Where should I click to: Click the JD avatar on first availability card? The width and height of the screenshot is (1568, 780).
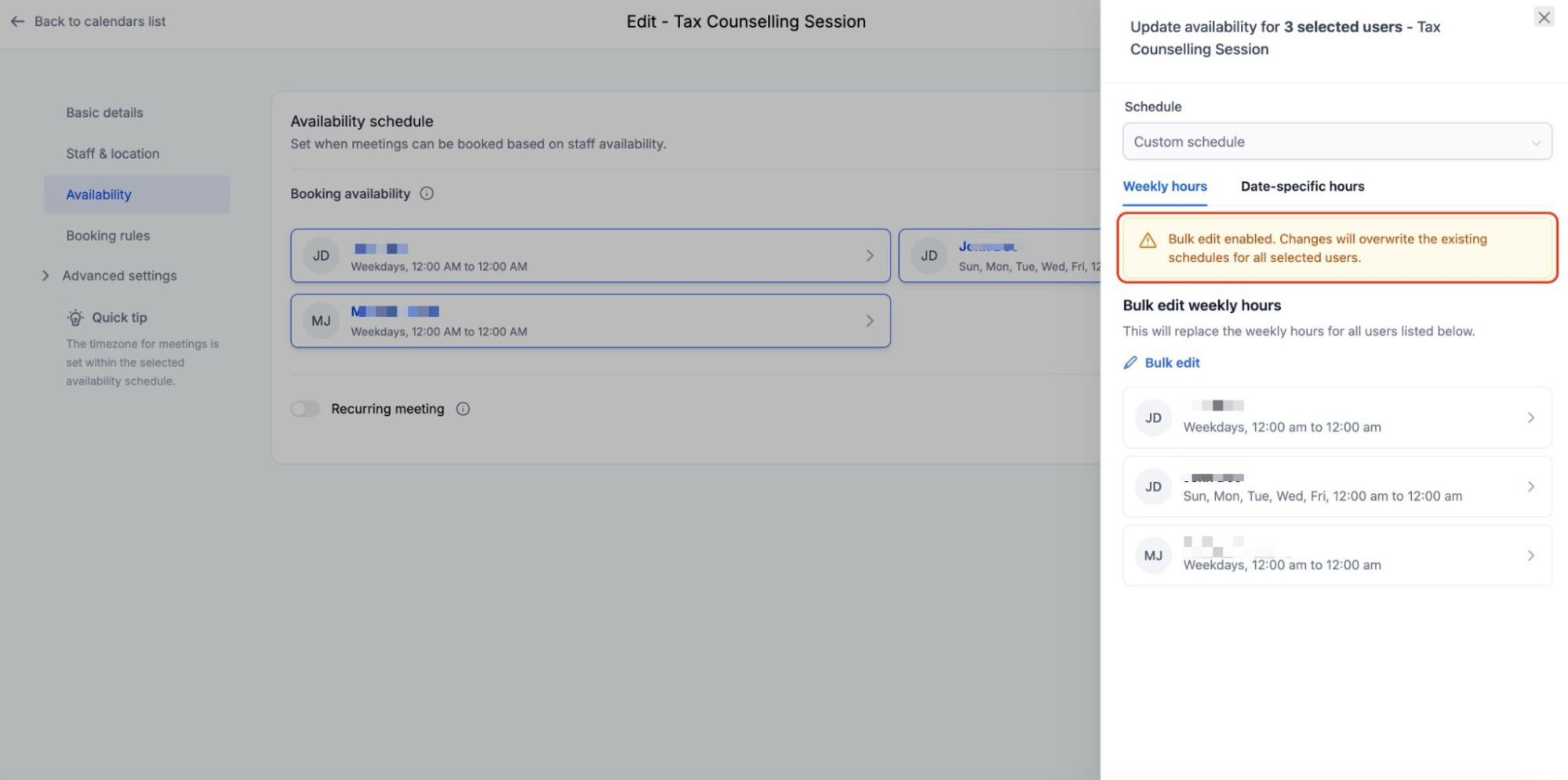click(321, 256)
